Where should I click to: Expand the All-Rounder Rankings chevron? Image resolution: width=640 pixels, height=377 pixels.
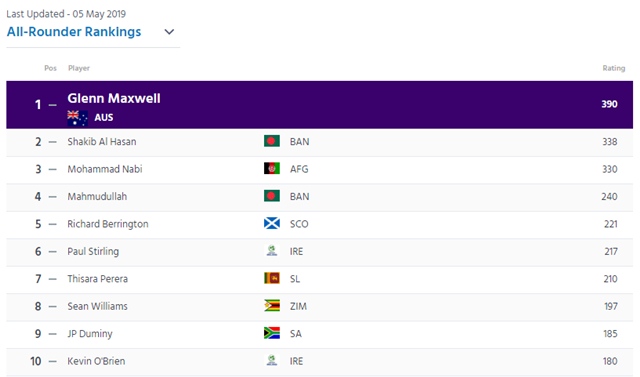click(x=169, y=32)
